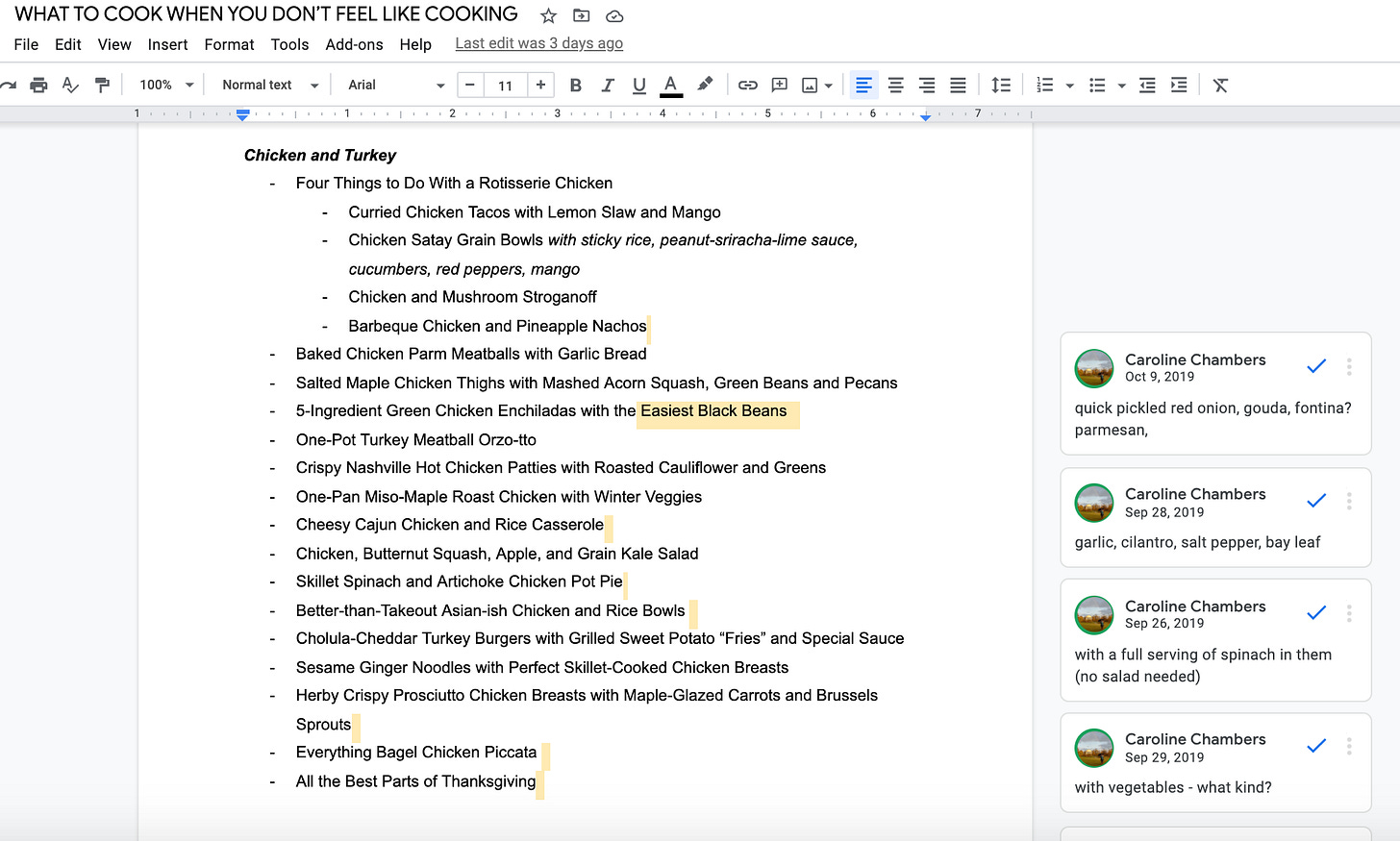Image resolution: width=1400 pixels, height=841 pixels.
Task: Select the paint format tool
Action: click(102, 85)
